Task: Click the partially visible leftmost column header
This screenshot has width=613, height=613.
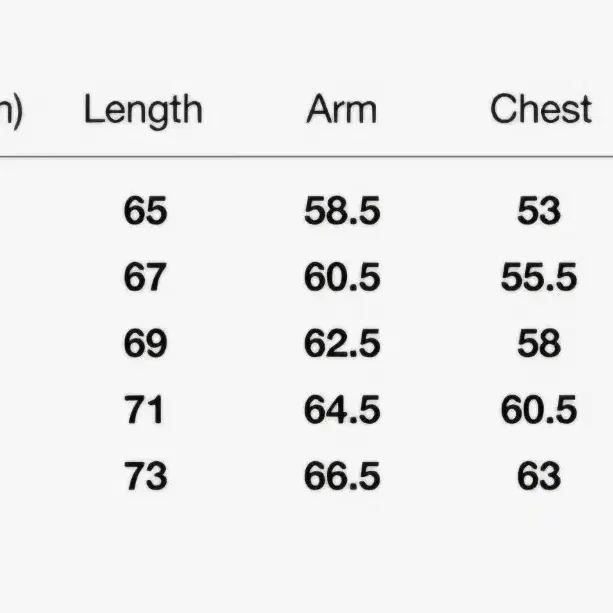Action: point(11,111)
